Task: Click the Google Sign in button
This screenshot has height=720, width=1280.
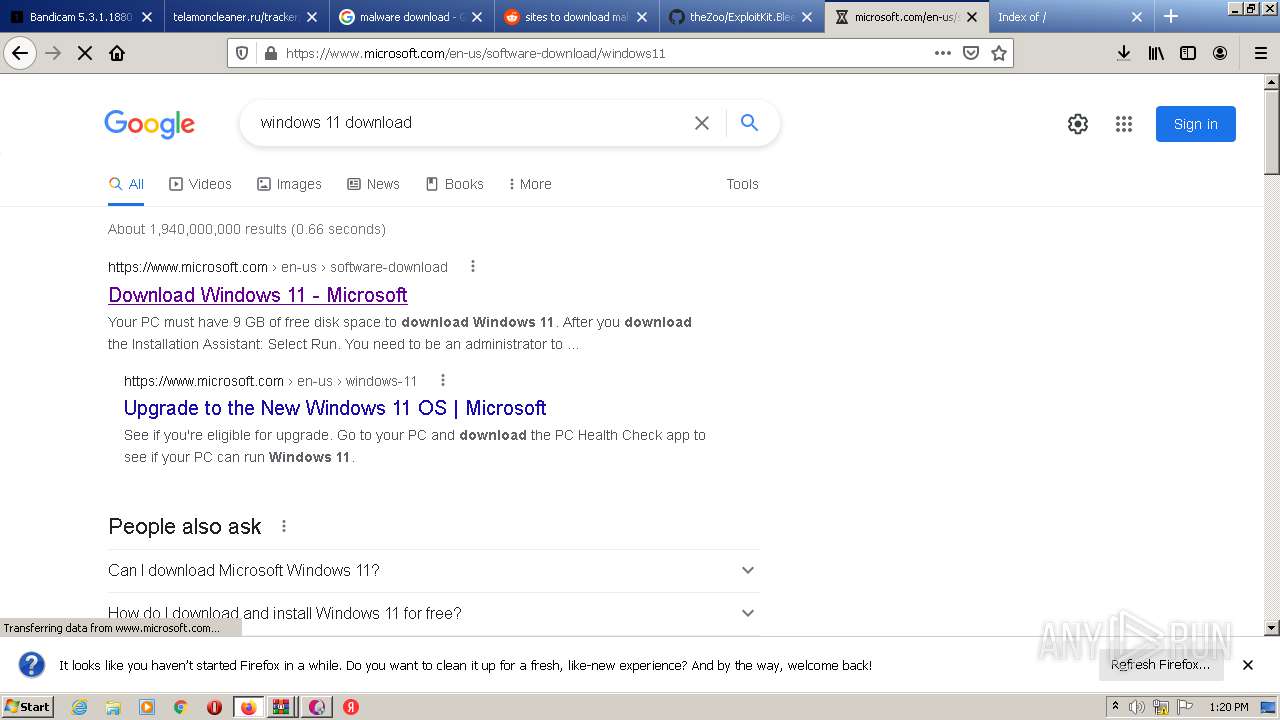Action: point(1196,124)
